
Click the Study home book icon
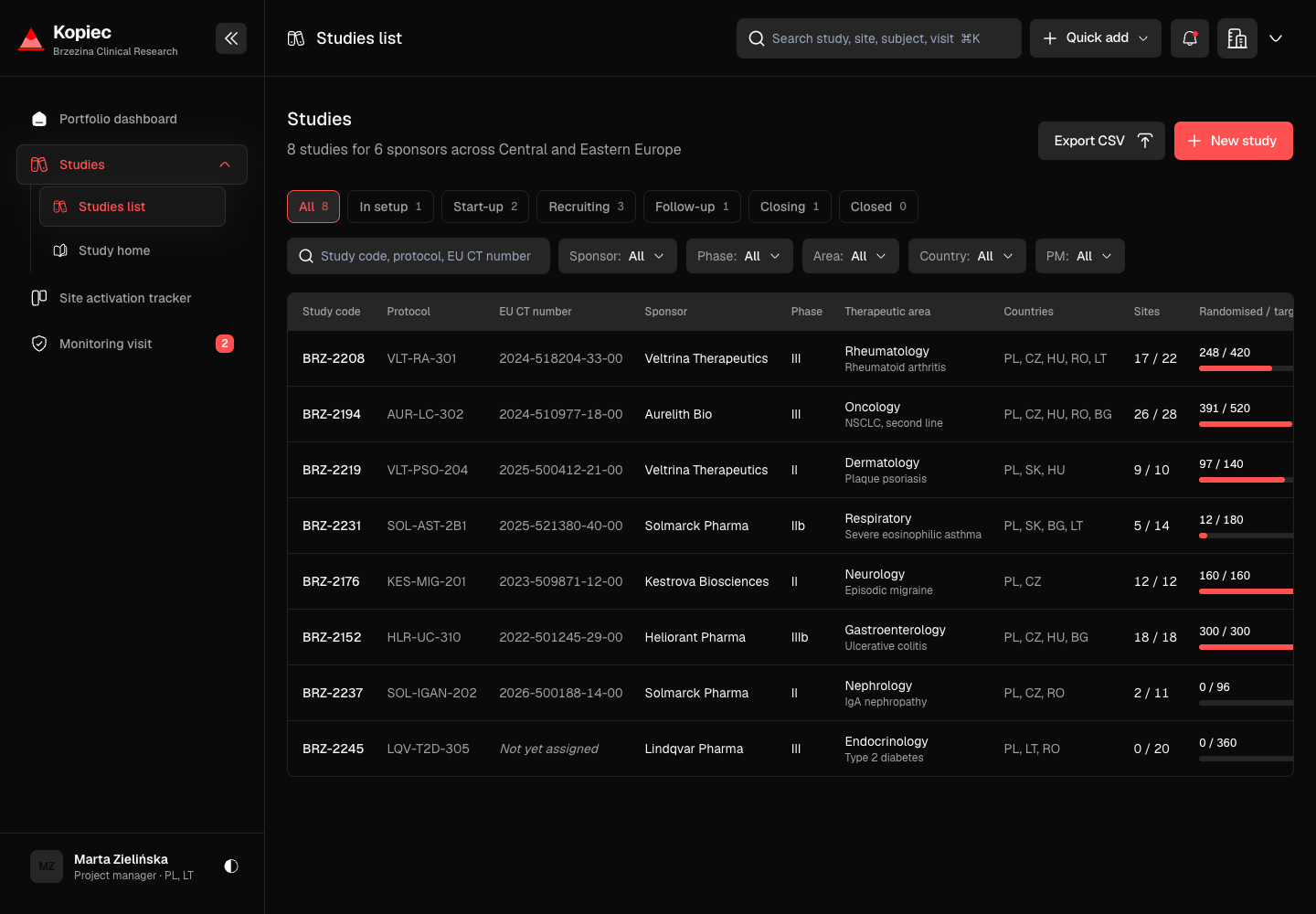click(60, 250)
